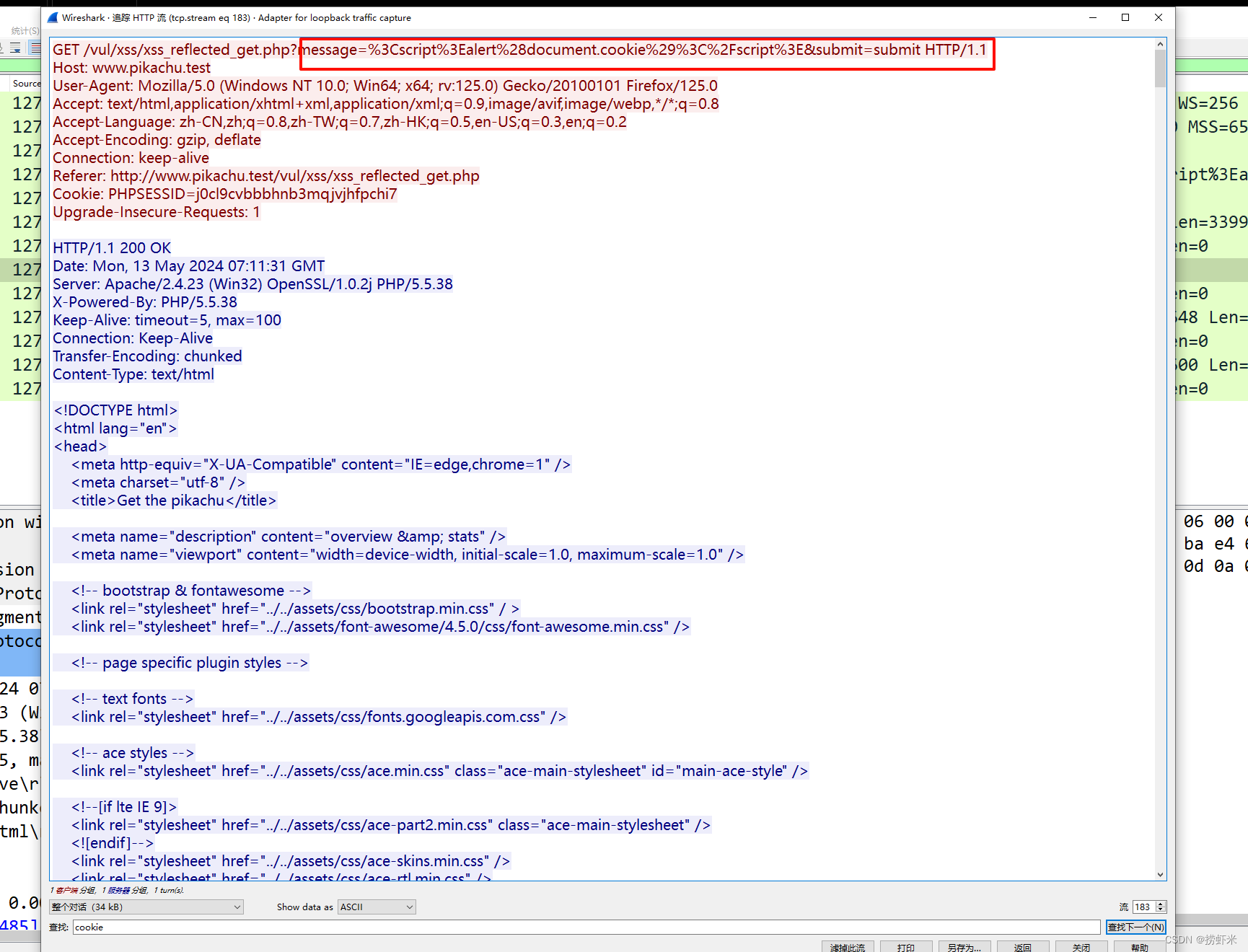The width and height of the screenshot is (1248, 952).
Task: Click the stream number 183 field
Action: coord(1143,907)
